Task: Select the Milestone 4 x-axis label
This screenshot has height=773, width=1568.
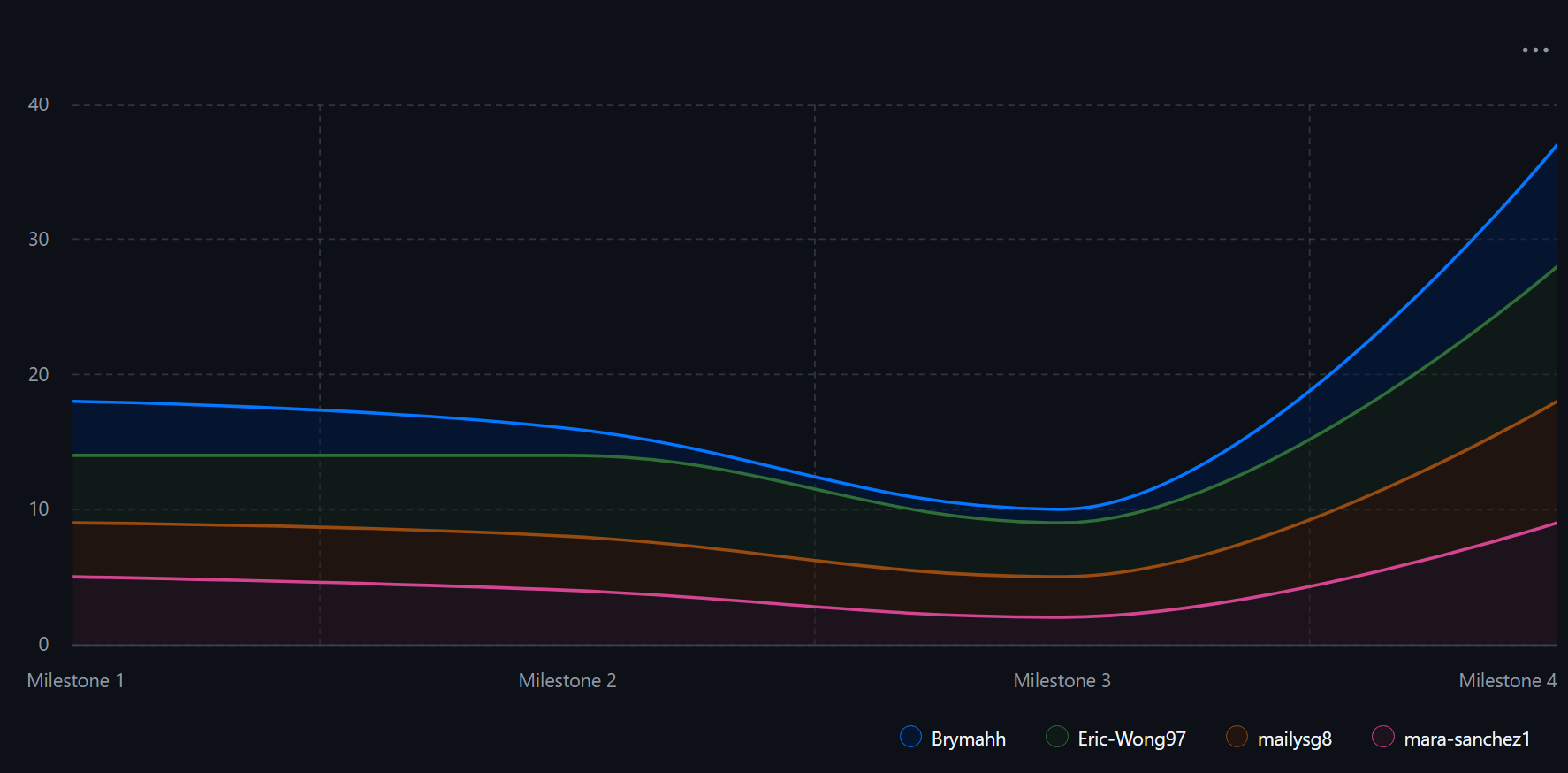Action: [1507, 680]
